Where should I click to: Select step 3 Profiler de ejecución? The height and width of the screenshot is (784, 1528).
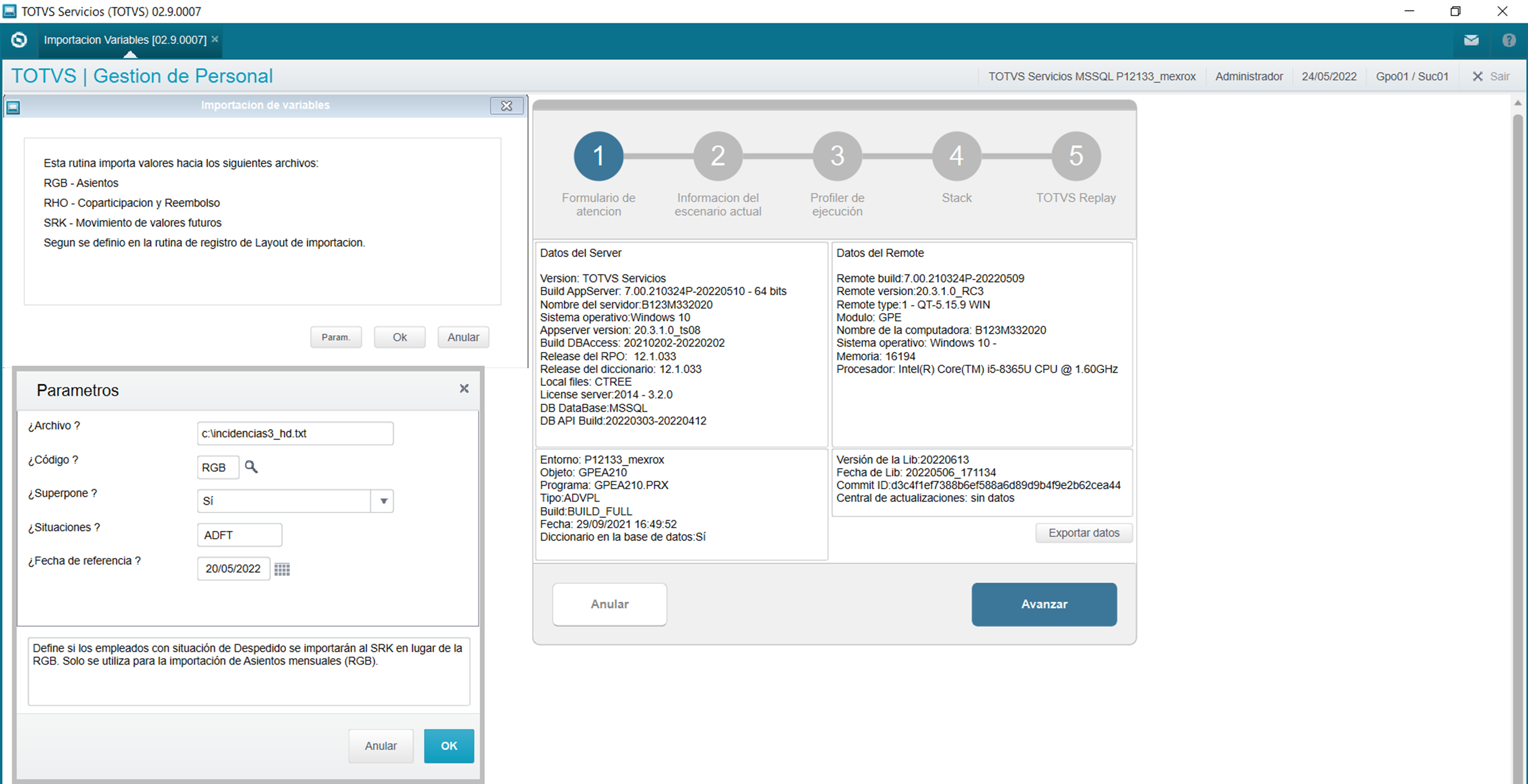pos(837,156)
